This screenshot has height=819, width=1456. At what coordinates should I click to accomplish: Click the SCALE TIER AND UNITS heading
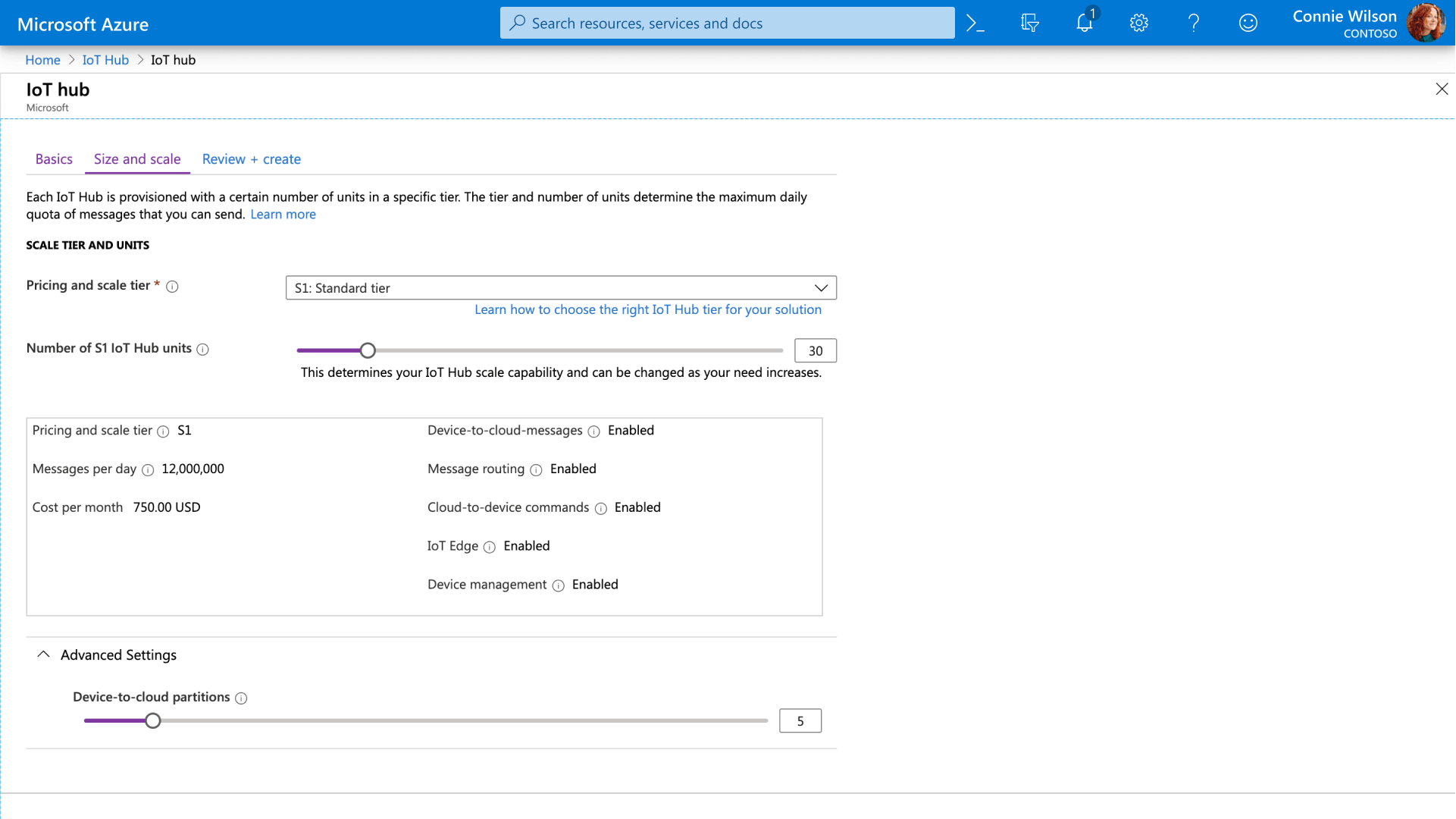coord(88,245)
